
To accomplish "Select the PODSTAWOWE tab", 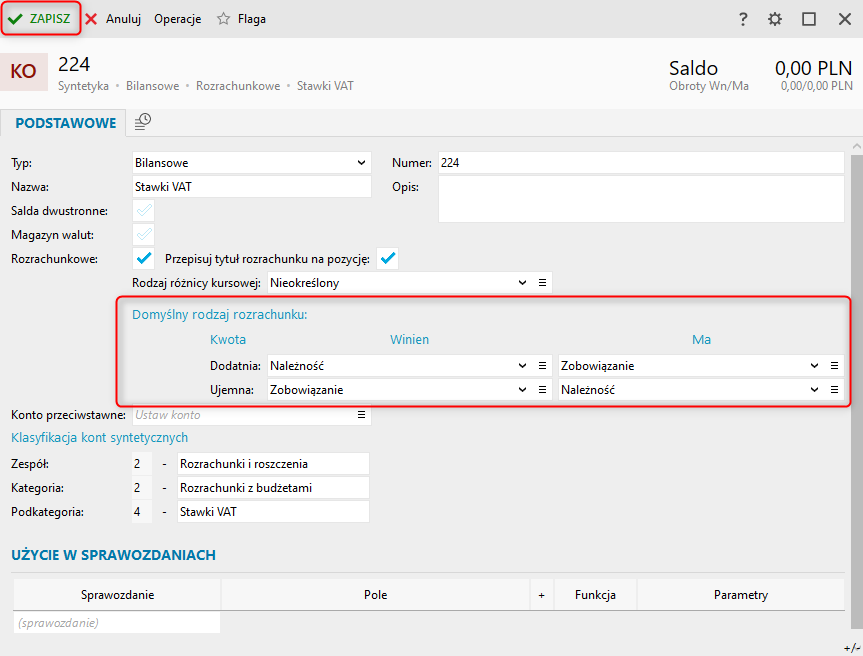I will [x=66, y=124].
